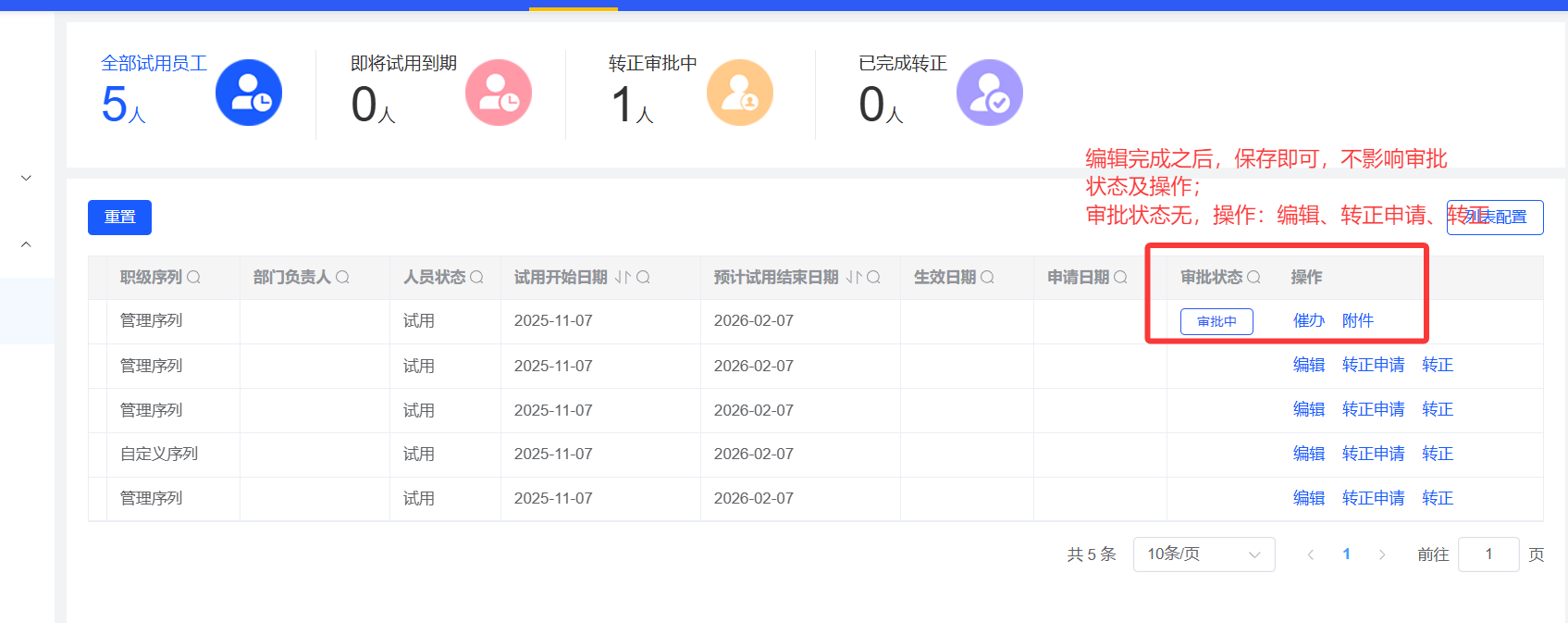Click the orange approval in progress icon
Screen dimensions: 1568x623
740,93
